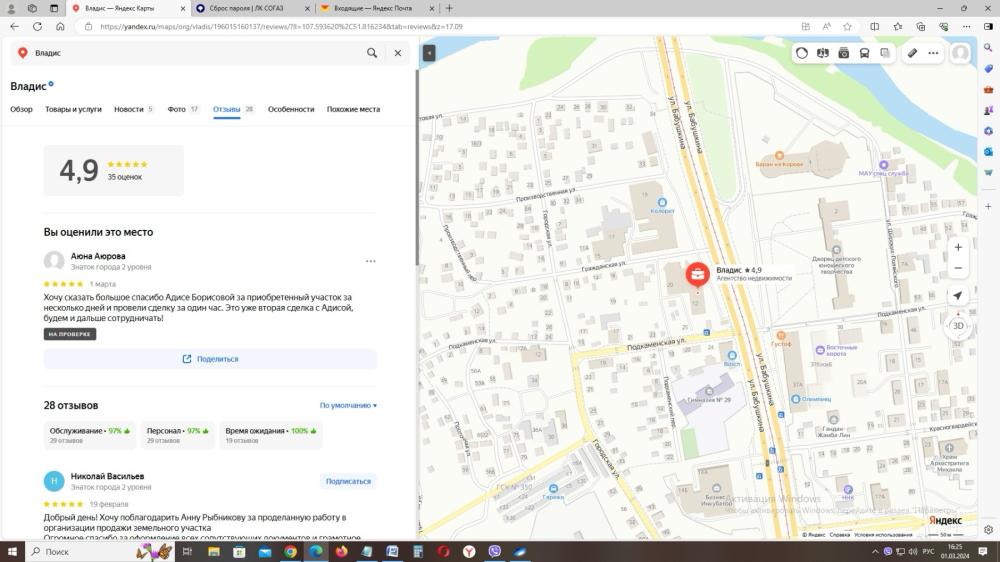Open the map toolbar more options menu
The image size is (1000, 562).
click(x=933, y=54)
